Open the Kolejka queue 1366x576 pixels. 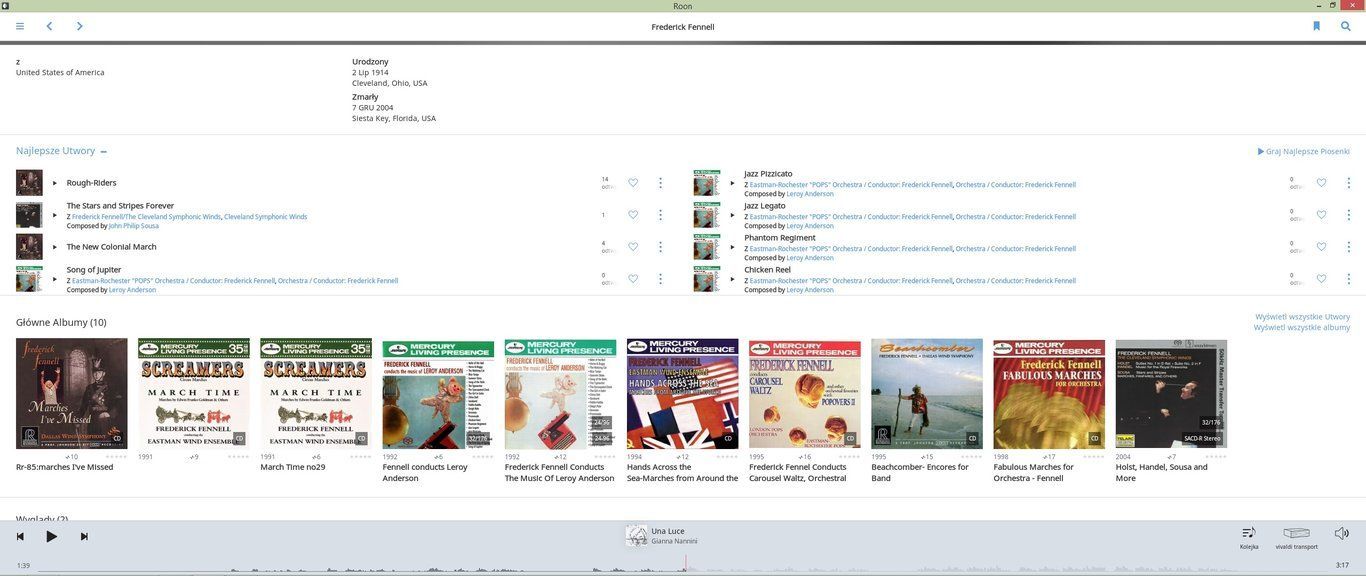click(1249, 537)
